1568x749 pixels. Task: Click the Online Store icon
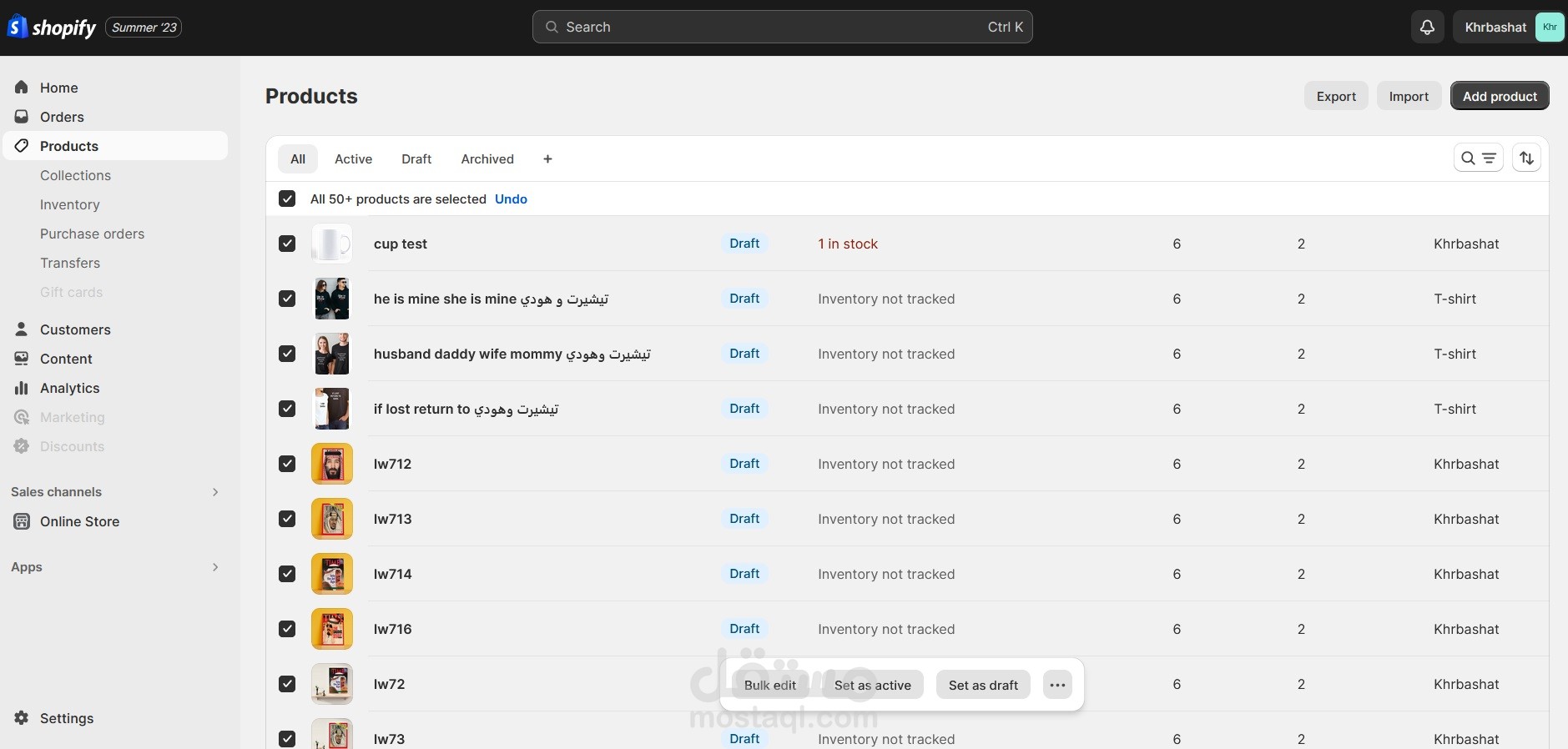click(x=22, y=521)
